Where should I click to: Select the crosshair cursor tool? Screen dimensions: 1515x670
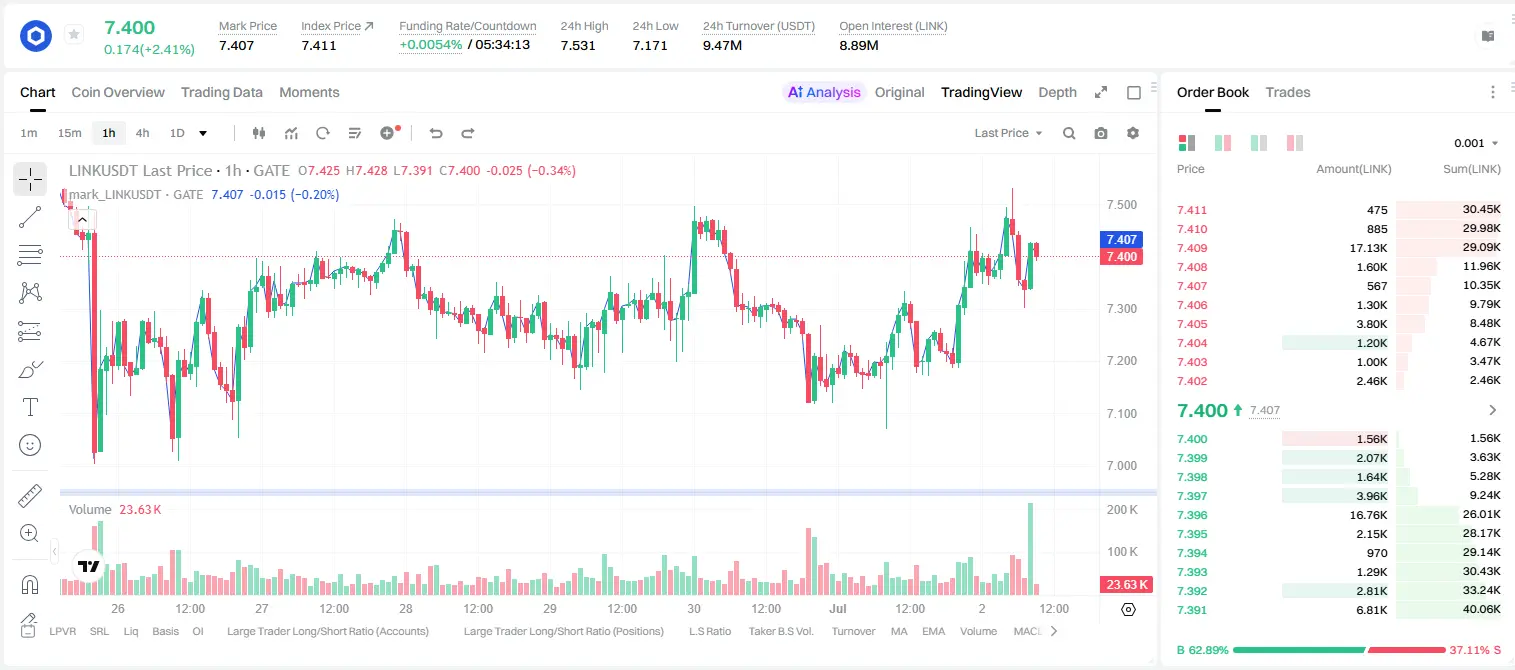click(x=30, y=180)
